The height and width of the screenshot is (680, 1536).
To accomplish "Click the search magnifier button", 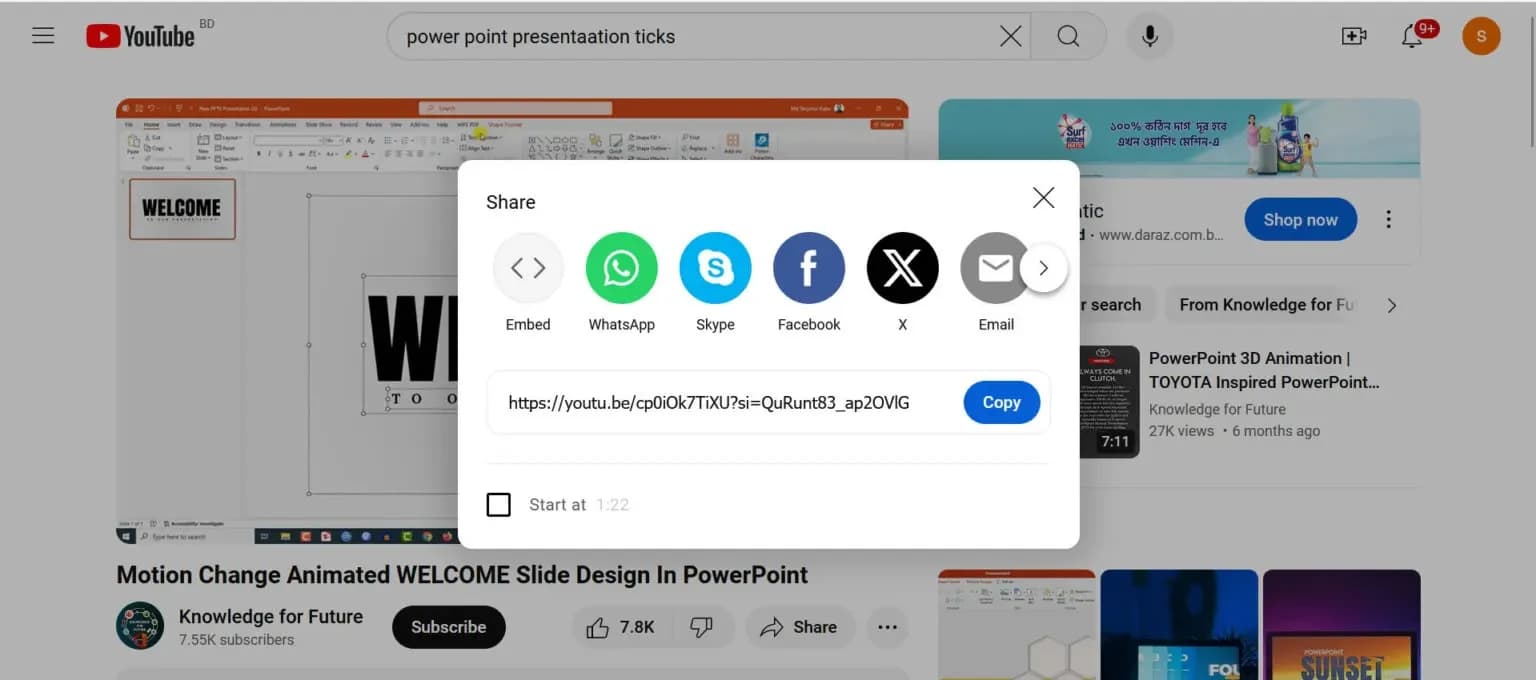I will pyautogui.click(x=1068, y=37).
